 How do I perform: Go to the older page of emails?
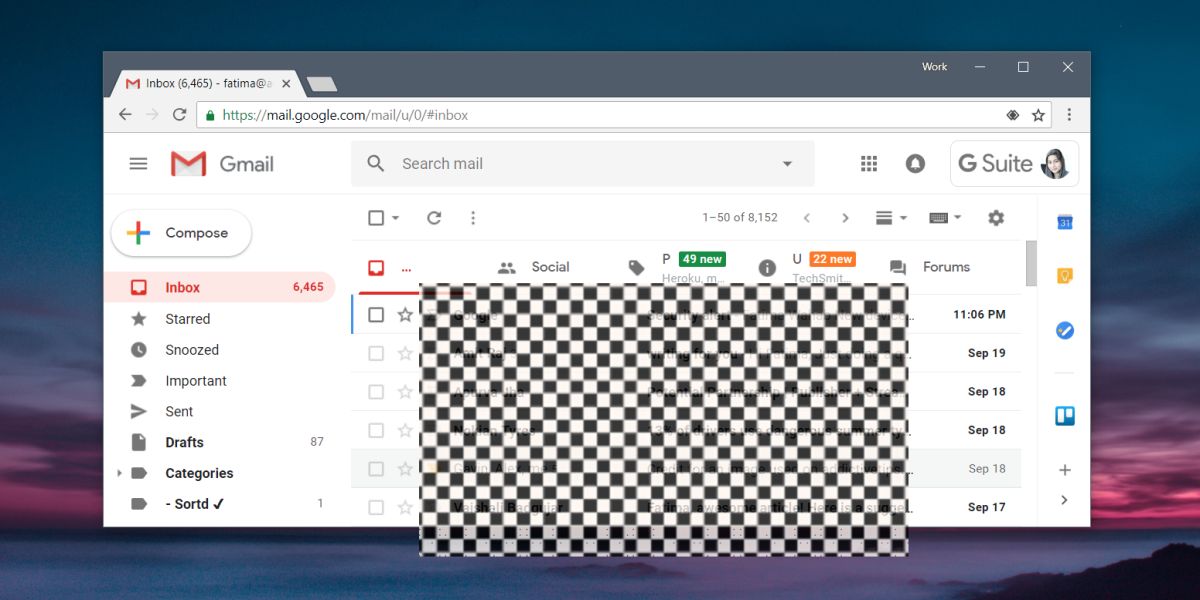pyautogui.click(x=845, y=218)
